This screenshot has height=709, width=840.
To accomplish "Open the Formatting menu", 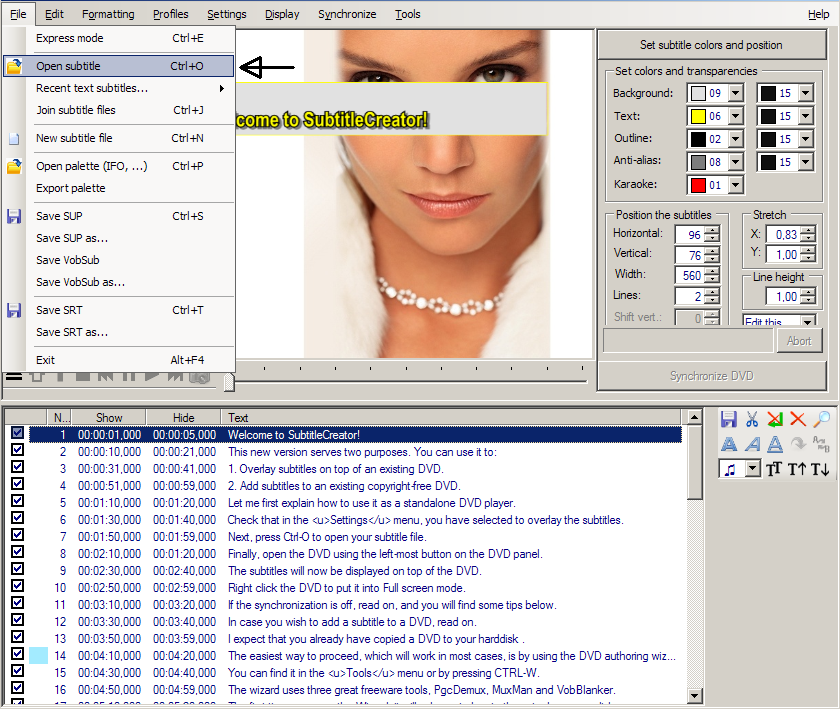I will [108, 14].
